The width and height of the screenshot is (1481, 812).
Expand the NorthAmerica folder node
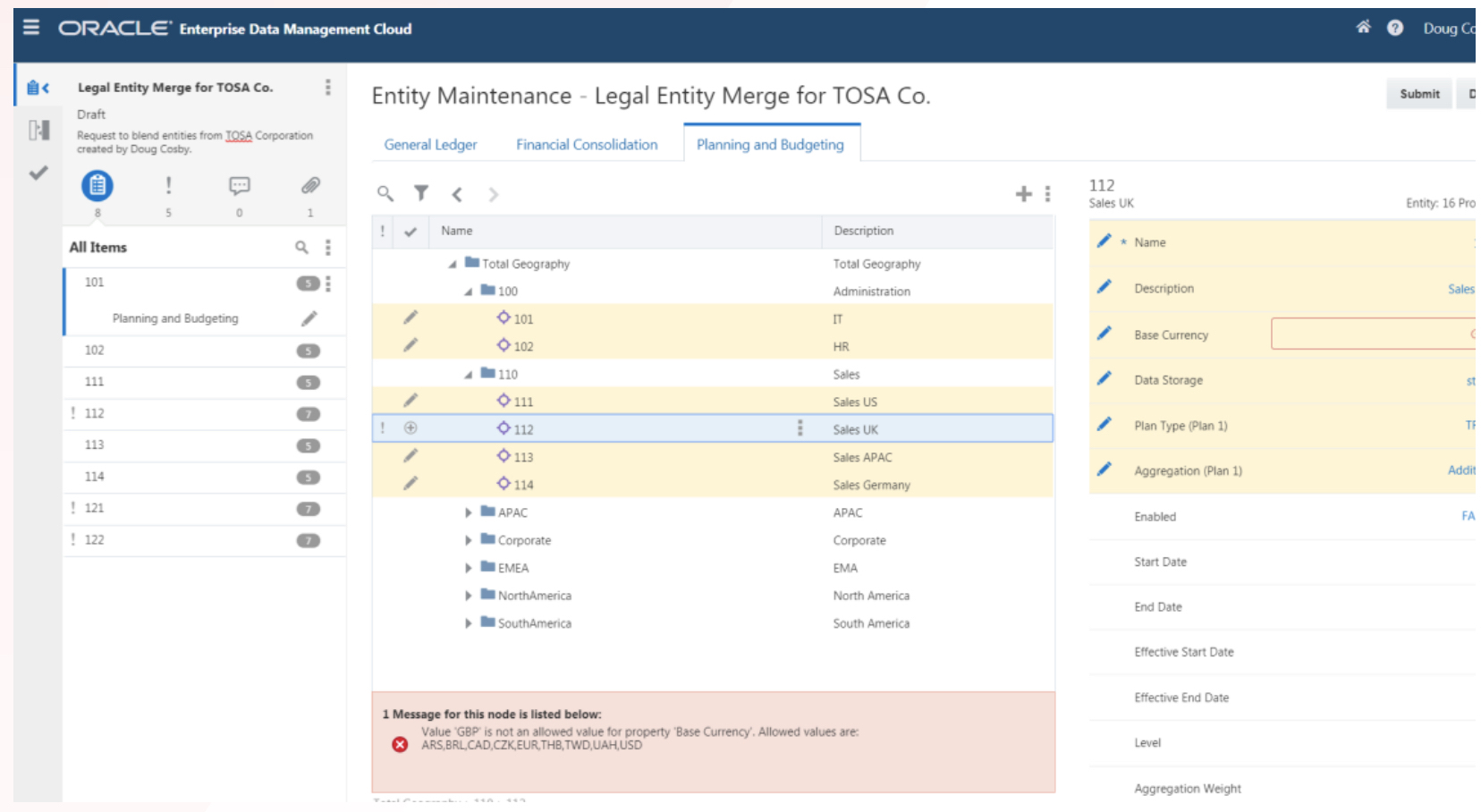click(468, 596)
